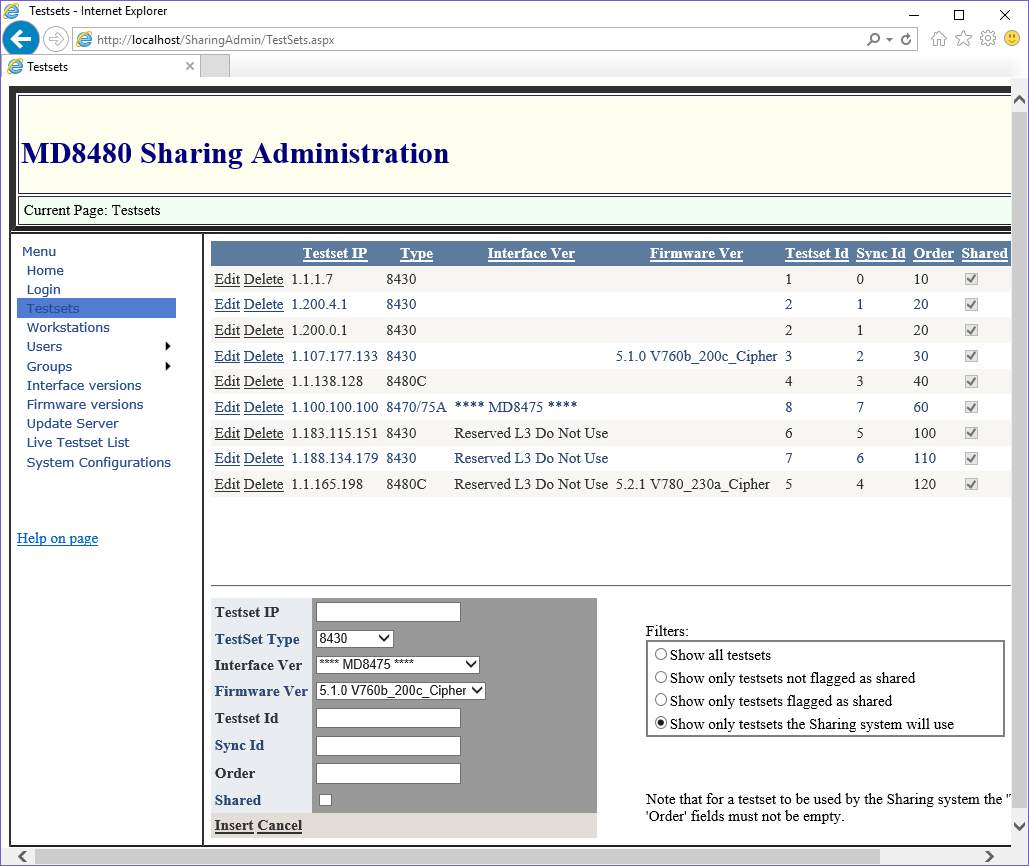1029x866 pixels.
Task: Open Home in the side menu
Action: tap(45, 270)
